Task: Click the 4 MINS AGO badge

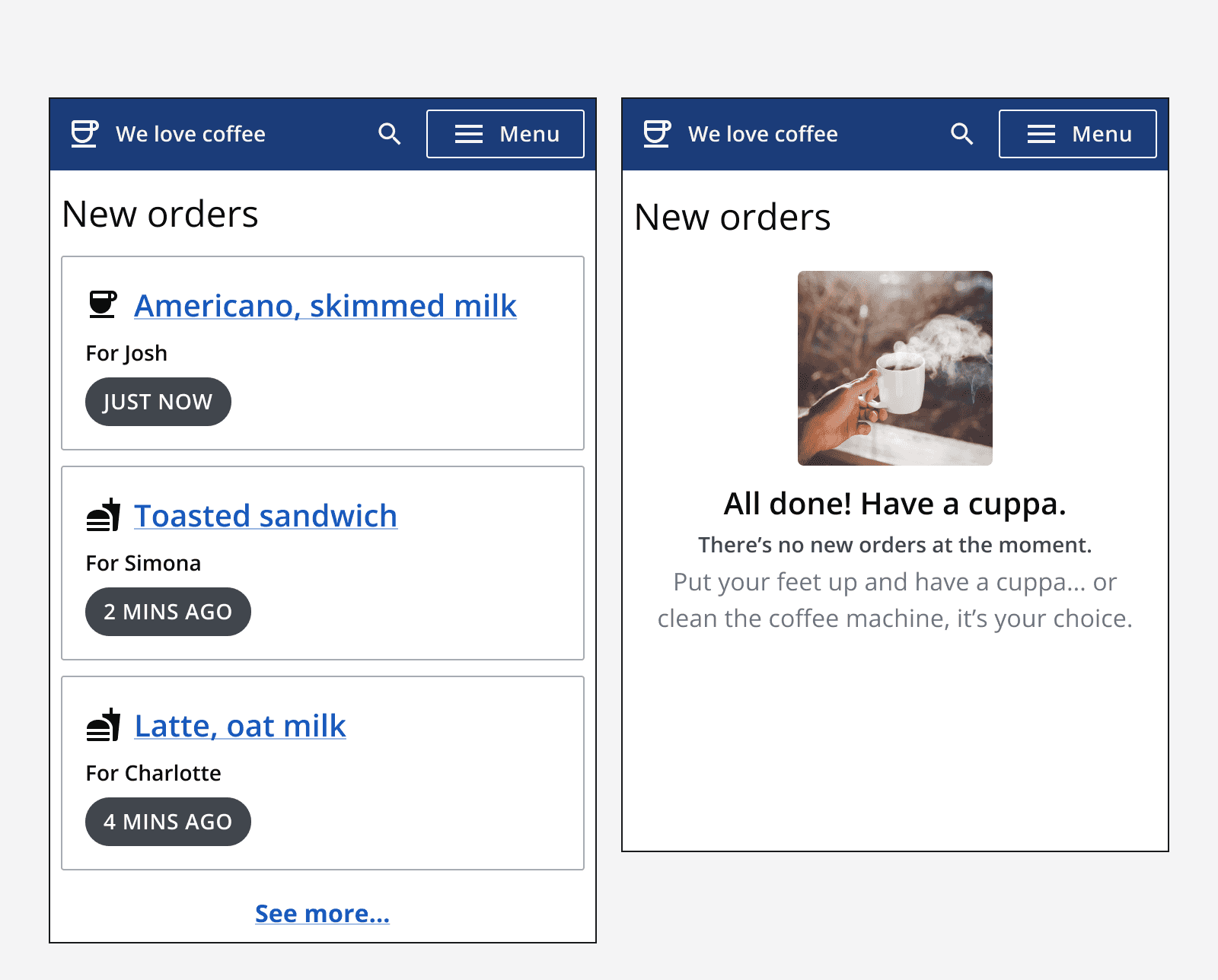Action: tap(168, 821)
